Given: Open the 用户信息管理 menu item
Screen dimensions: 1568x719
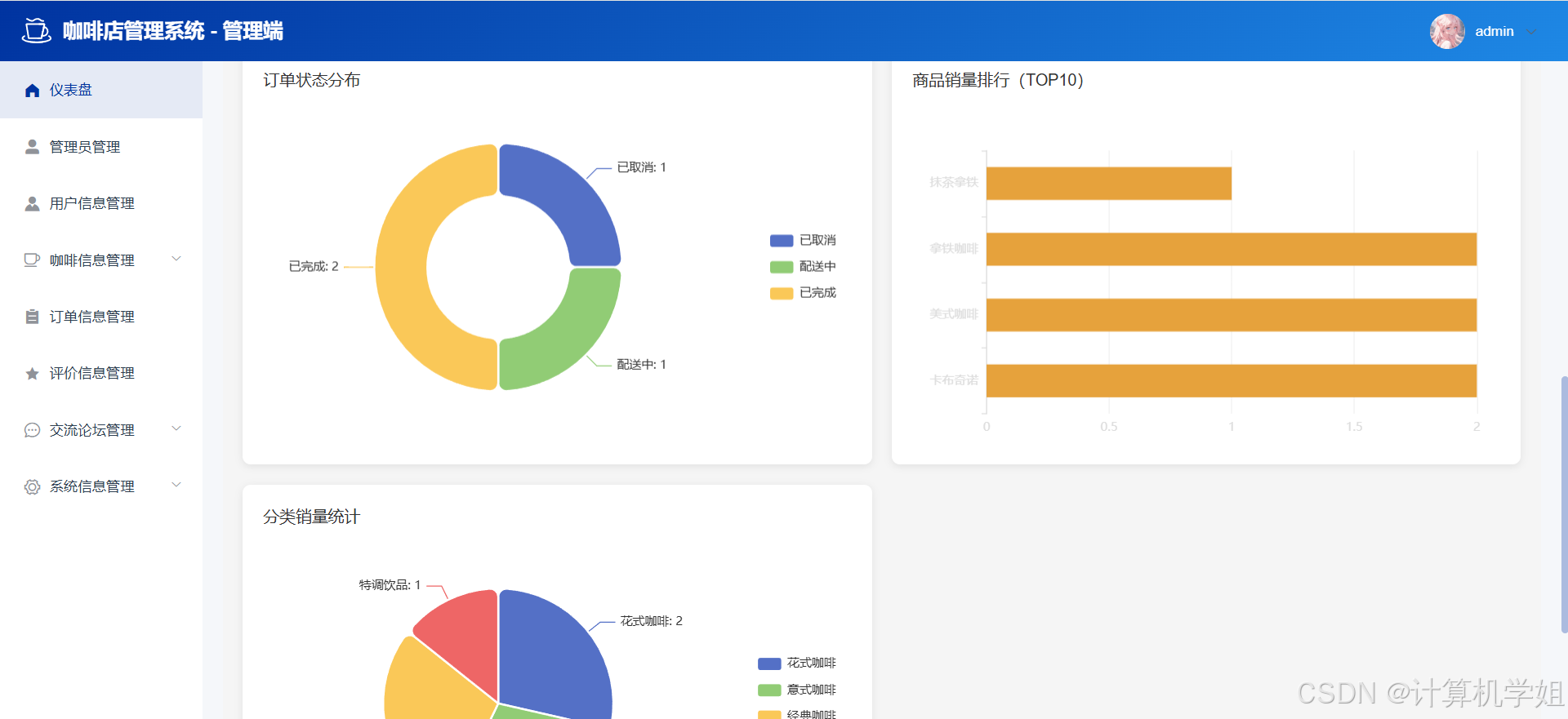Looking at the screenshot, I should 101,203.
